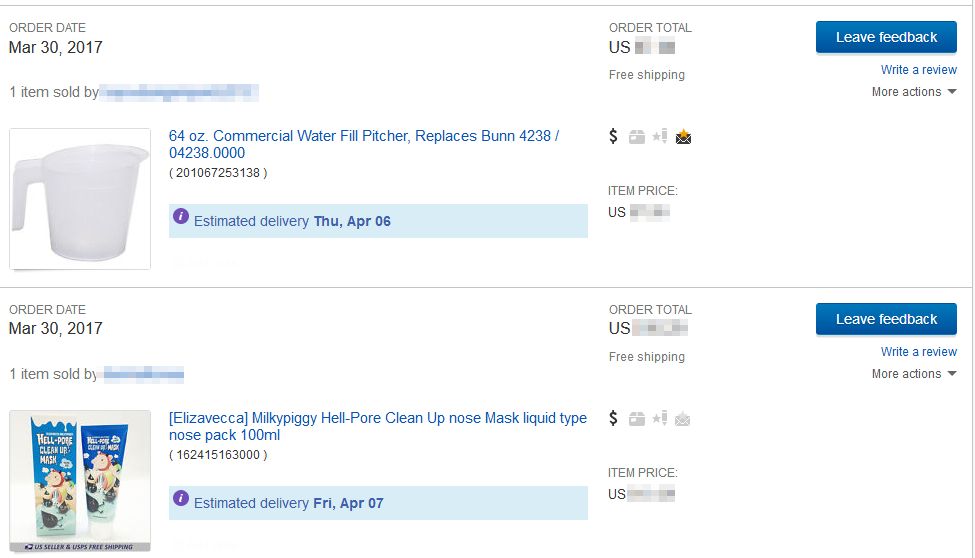The image size is (975, 558).
Task: Click the shipped box icon for Elizavecca order
Action: pyautogui.click(x=636, y=419)
